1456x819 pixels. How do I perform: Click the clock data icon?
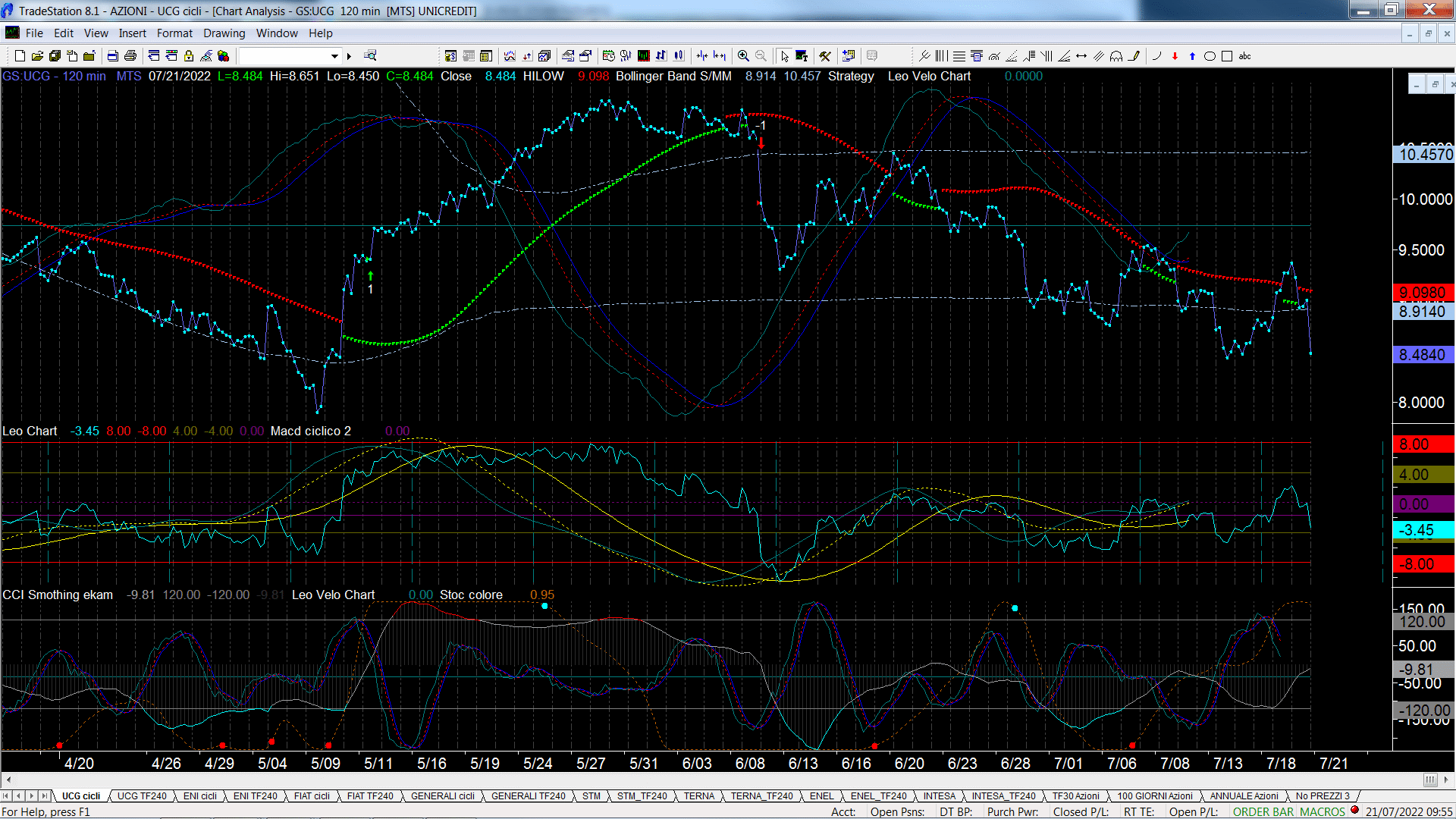pos(626,56)
